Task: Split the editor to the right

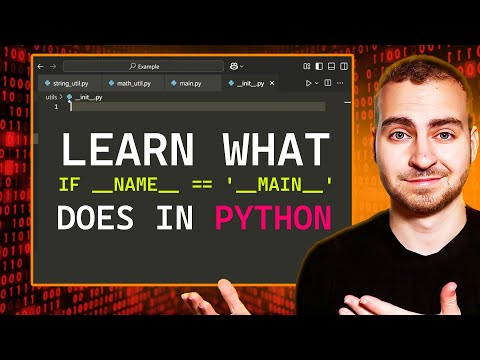Action: coord(328,83)
